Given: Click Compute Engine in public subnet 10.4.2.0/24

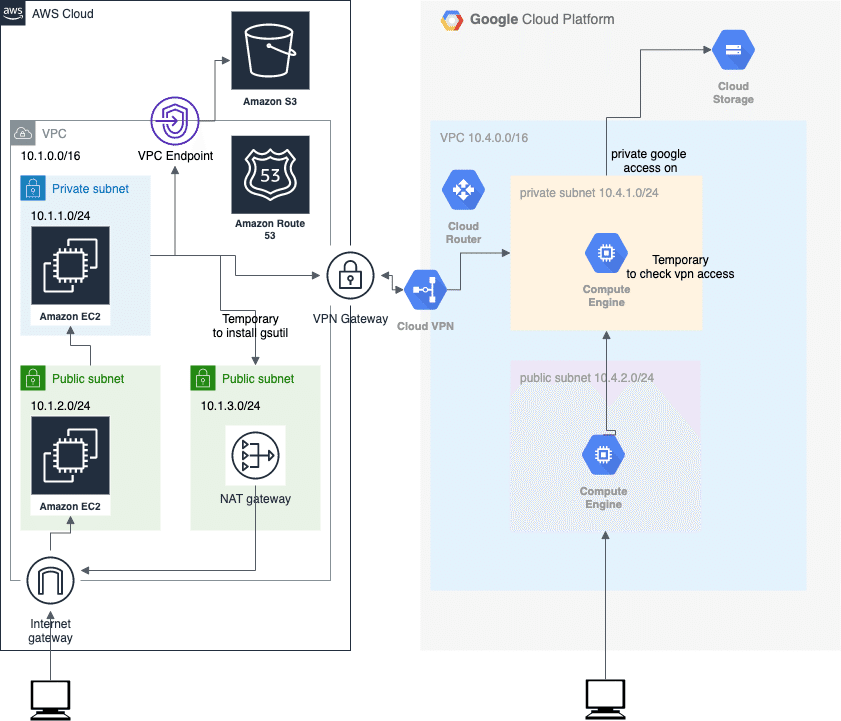Looking at the screenshot, I should click(603, 455).
